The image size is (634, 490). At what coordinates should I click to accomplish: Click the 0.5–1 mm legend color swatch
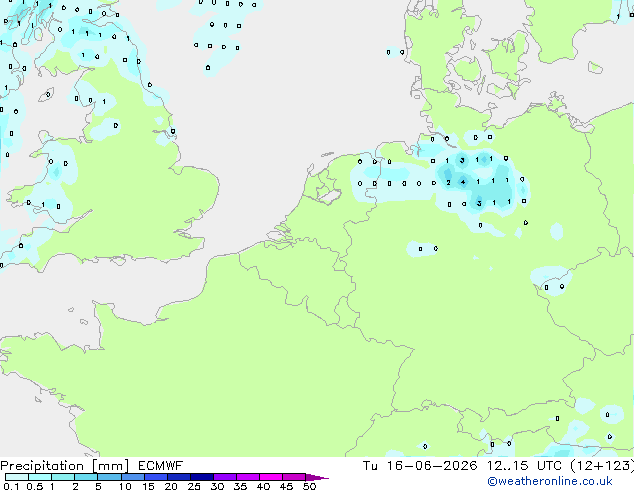[x=40, y=477]
